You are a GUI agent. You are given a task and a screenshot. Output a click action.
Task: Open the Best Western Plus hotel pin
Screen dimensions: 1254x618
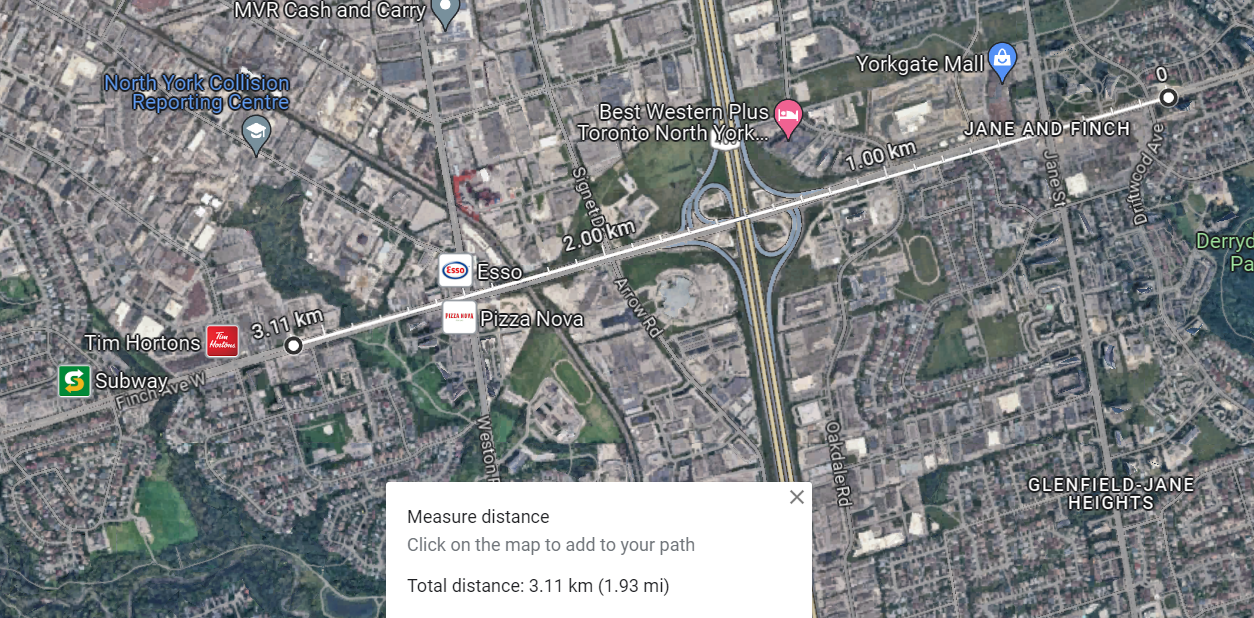pos(789,117)
